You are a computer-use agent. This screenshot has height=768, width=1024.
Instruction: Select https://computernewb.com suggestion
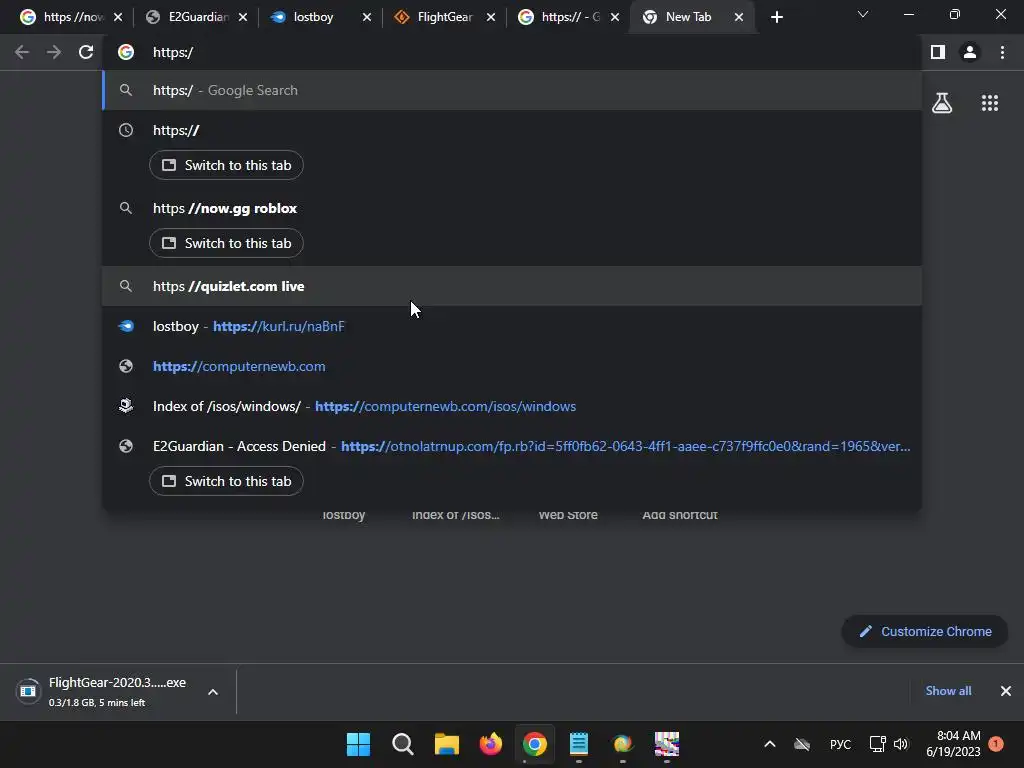point(512,366)
